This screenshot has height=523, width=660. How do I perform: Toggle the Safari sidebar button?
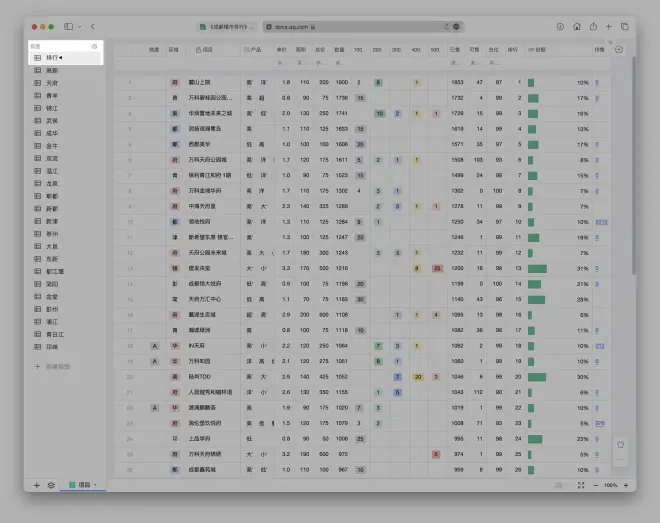click(x=69, y=26)
